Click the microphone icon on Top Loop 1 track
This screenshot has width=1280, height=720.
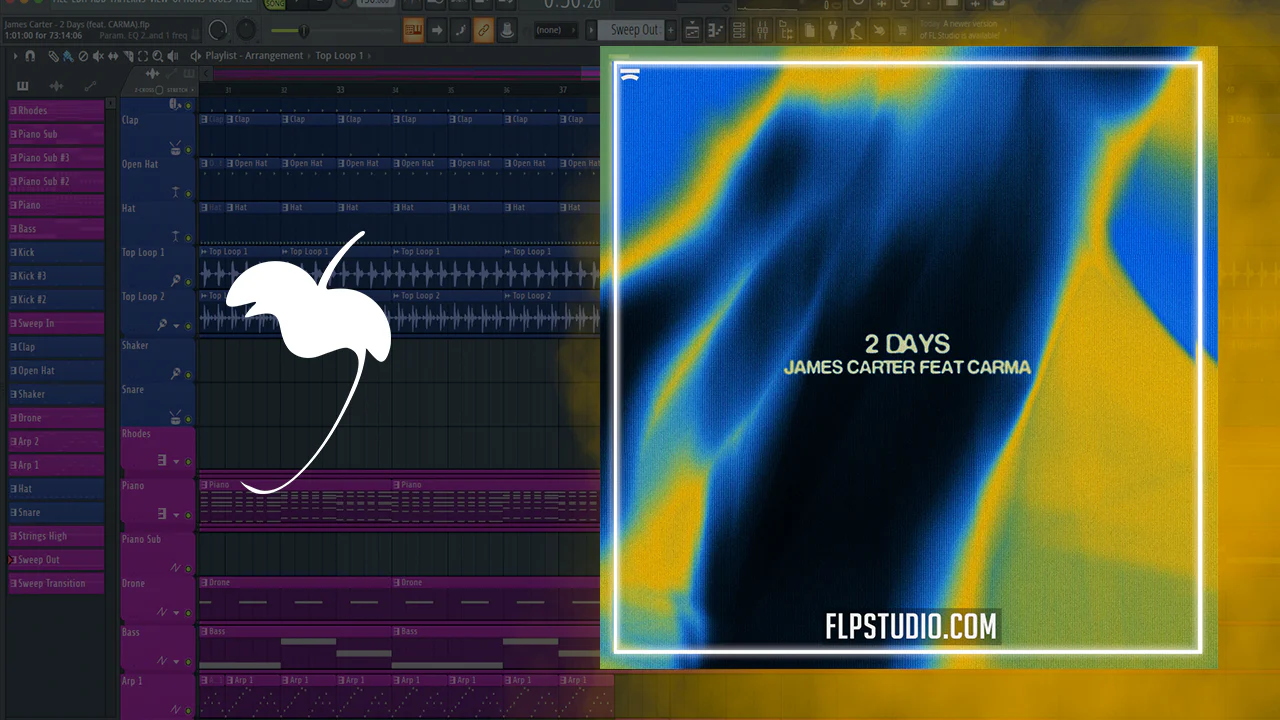click(176, 281)
